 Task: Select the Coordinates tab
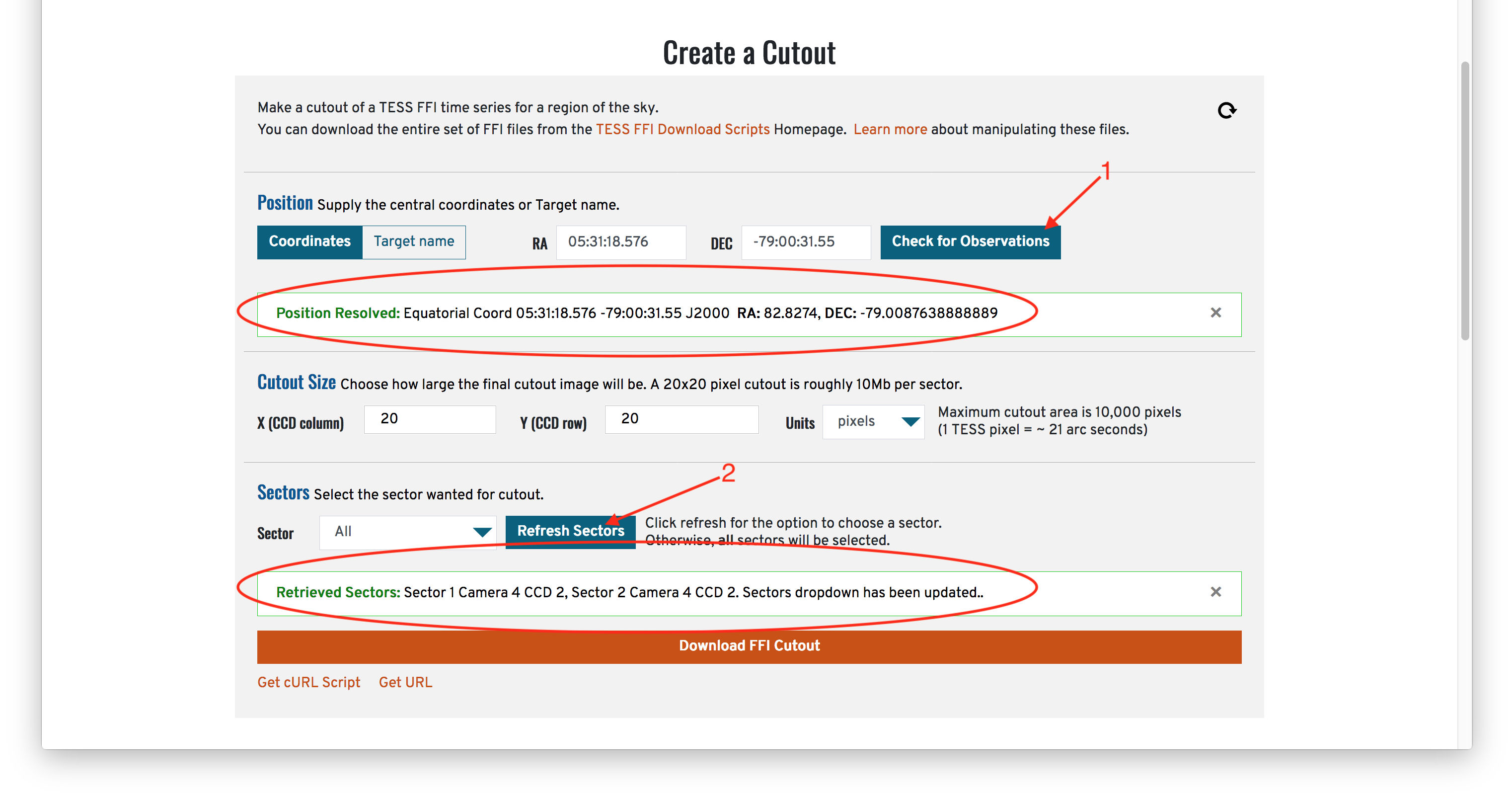[309, 242]
